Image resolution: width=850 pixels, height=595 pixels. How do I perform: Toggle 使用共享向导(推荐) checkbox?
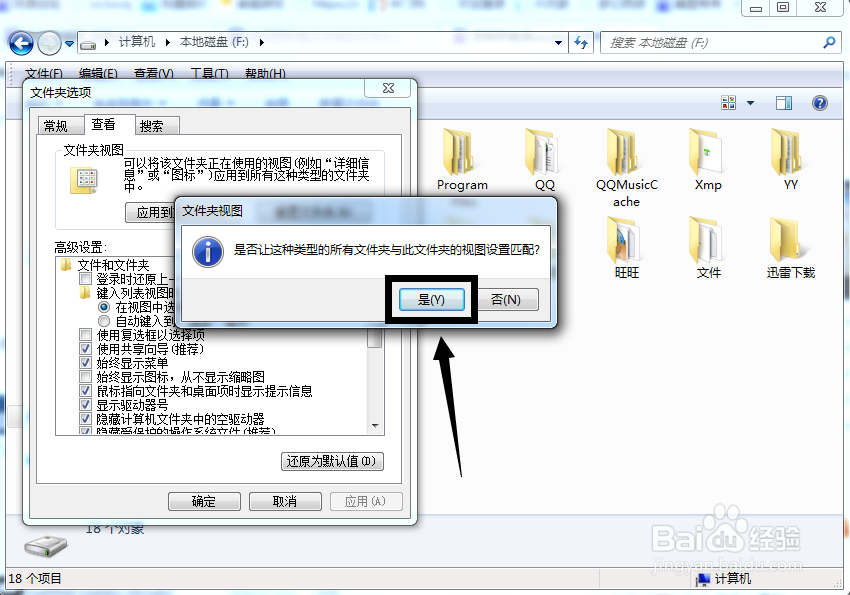[x=85, y=348]
